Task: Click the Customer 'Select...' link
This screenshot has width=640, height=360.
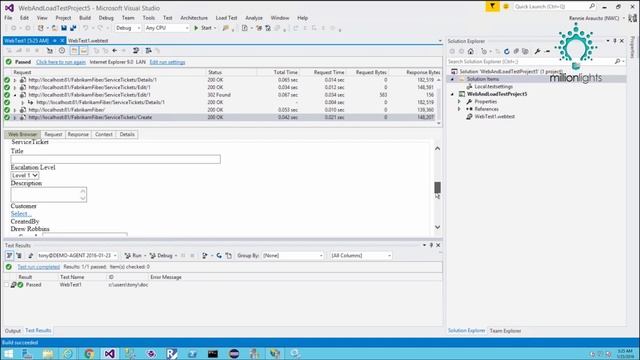Action: [x=21, y=213]
